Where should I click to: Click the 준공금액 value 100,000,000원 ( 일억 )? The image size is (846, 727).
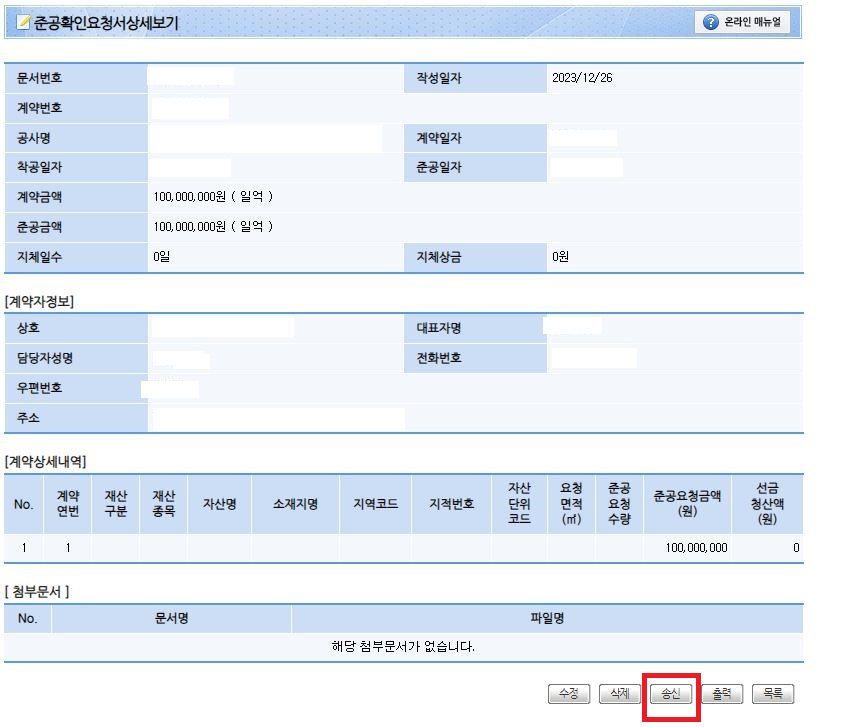213,226
